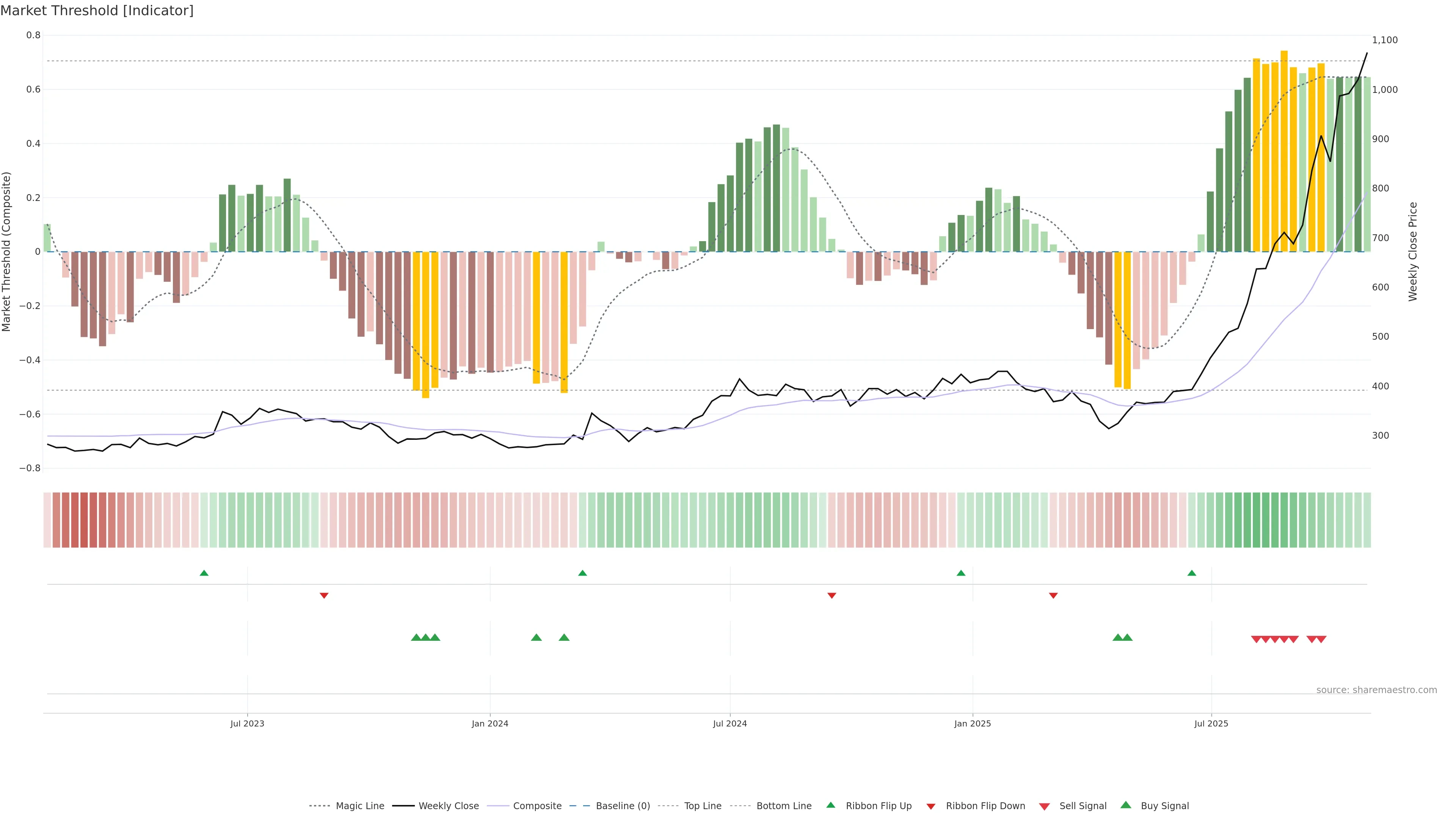Screen dimensions: 1456x819
Task: Click the source: sharemaestro.com text
Action: tap(1376, 690)
